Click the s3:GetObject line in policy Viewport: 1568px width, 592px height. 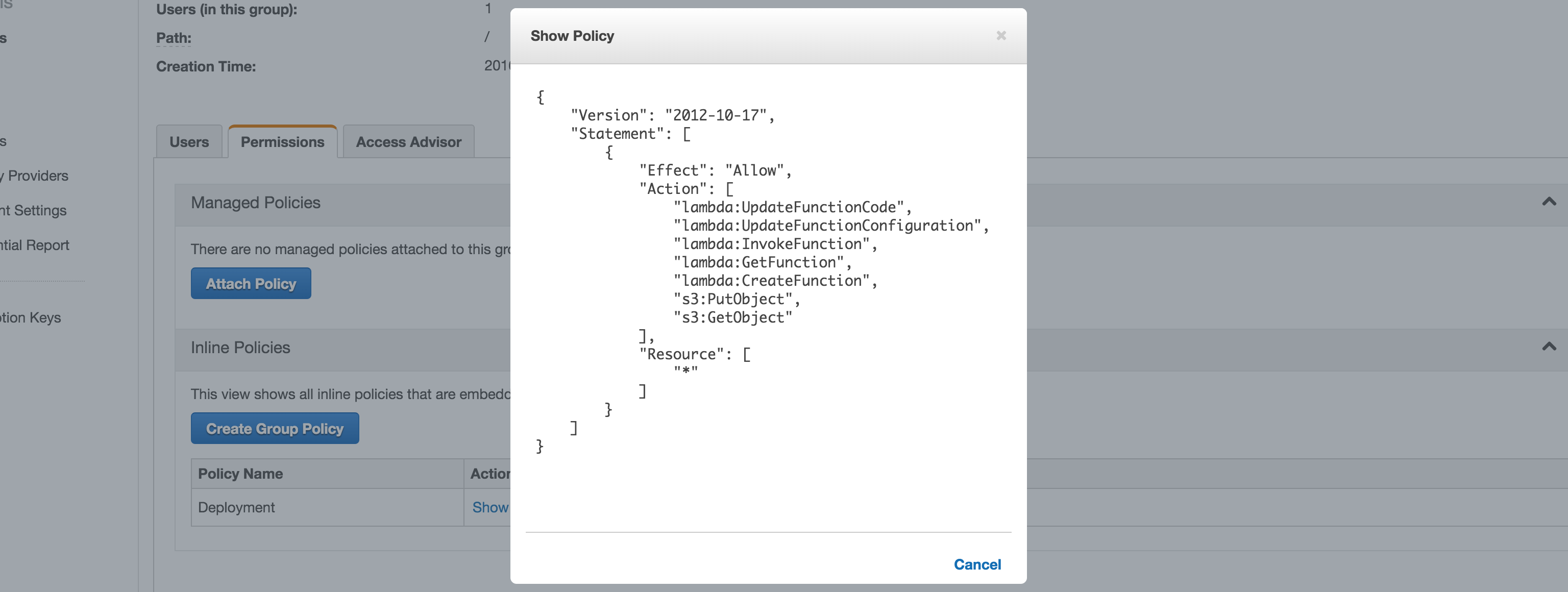[x=732, y=317]
